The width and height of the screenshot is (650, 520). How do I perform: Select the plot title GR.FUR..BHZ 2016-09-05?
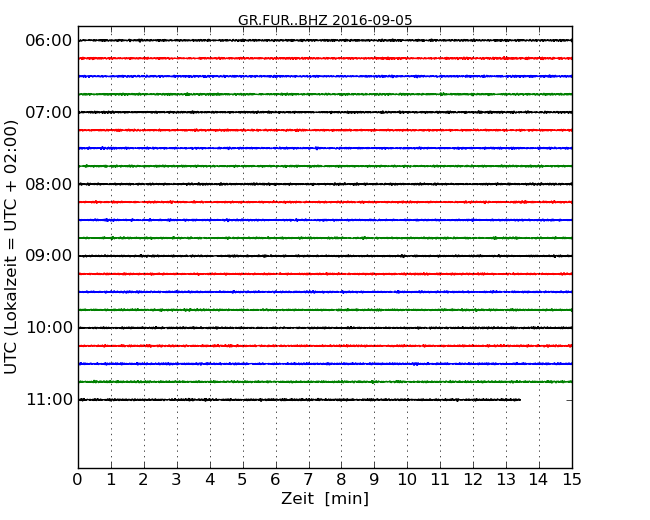click(x=325, y=20)
